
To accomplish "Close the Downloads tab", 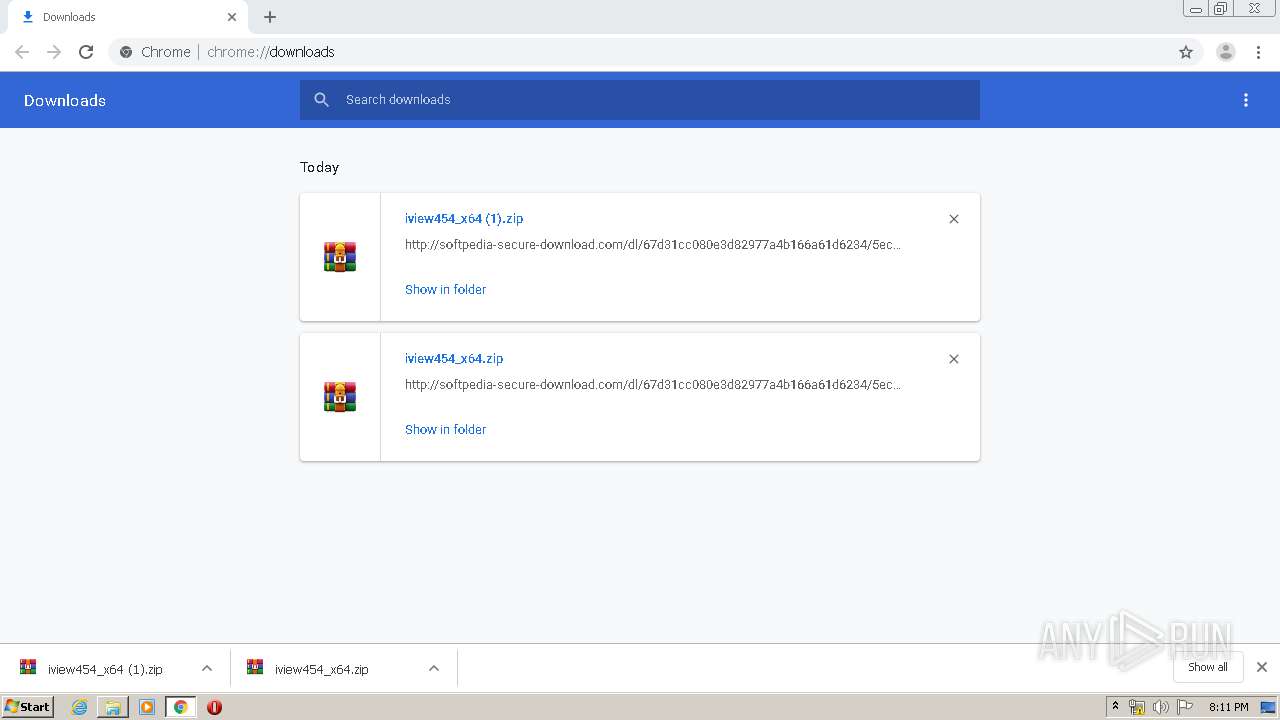I will coord(232,17).
